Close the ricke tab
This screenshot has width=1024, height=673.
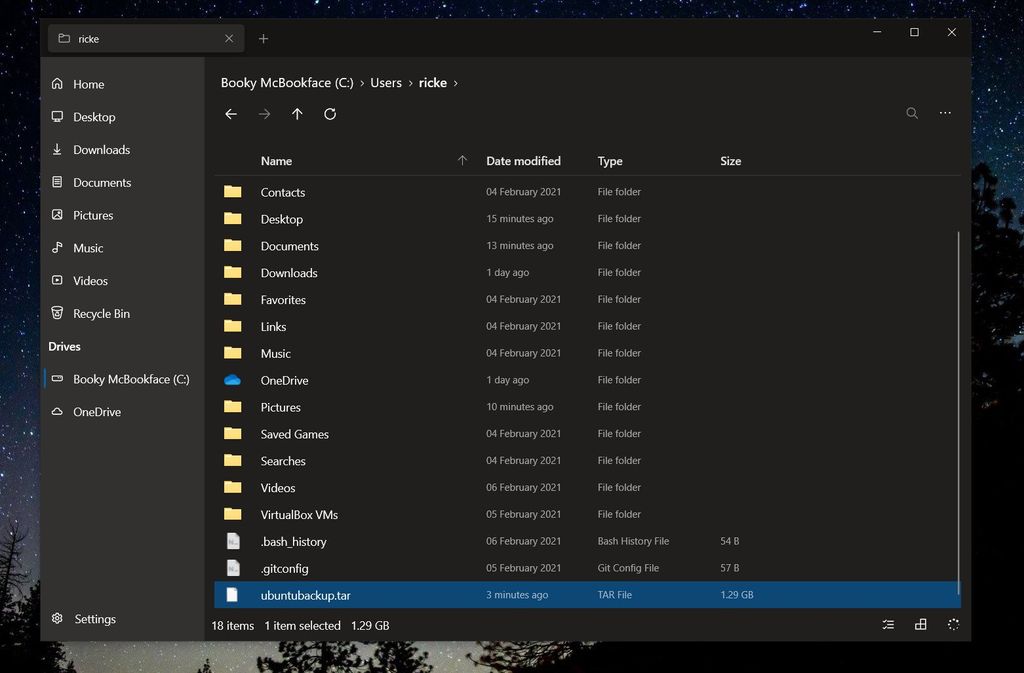tap(229, 38)
